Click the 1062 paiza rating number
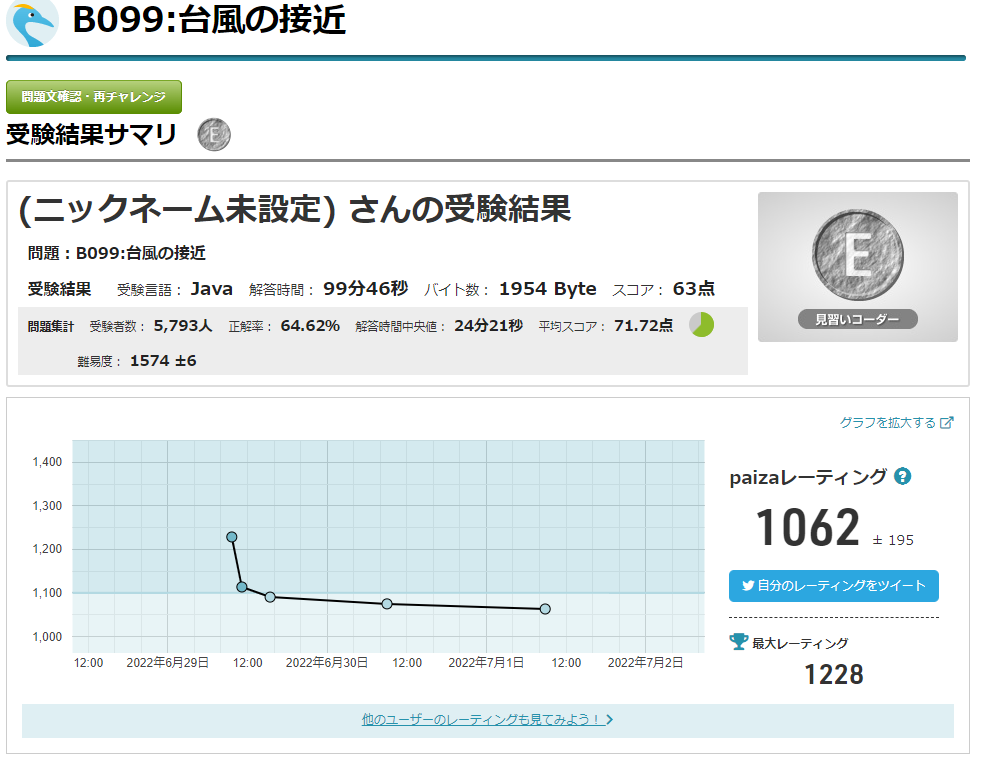Image resolution: width=992 pixels, height=781 pixels. click(x=807, y=528)
